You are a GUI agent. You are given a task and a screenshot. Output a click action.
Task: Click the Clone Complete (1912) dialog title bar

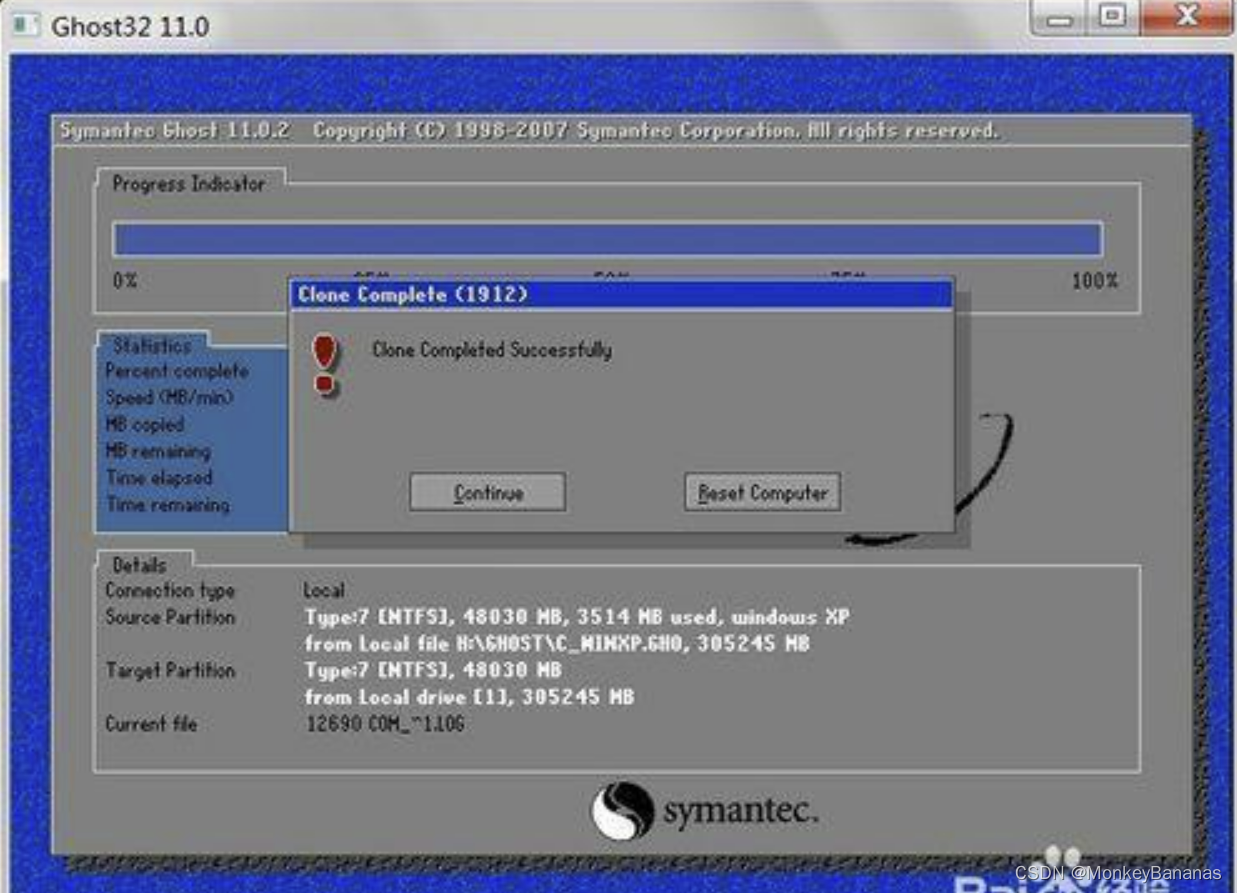[621, 294]
